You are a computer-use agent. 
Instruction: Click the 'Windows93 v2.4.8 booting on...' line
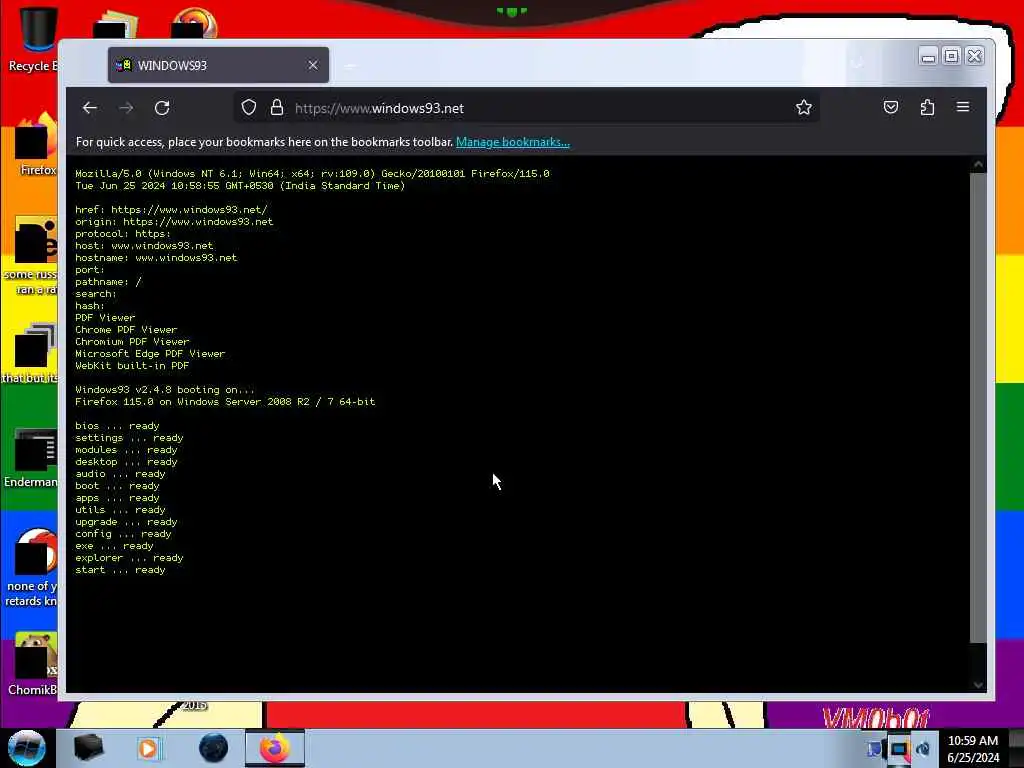[x=165, y=390]
